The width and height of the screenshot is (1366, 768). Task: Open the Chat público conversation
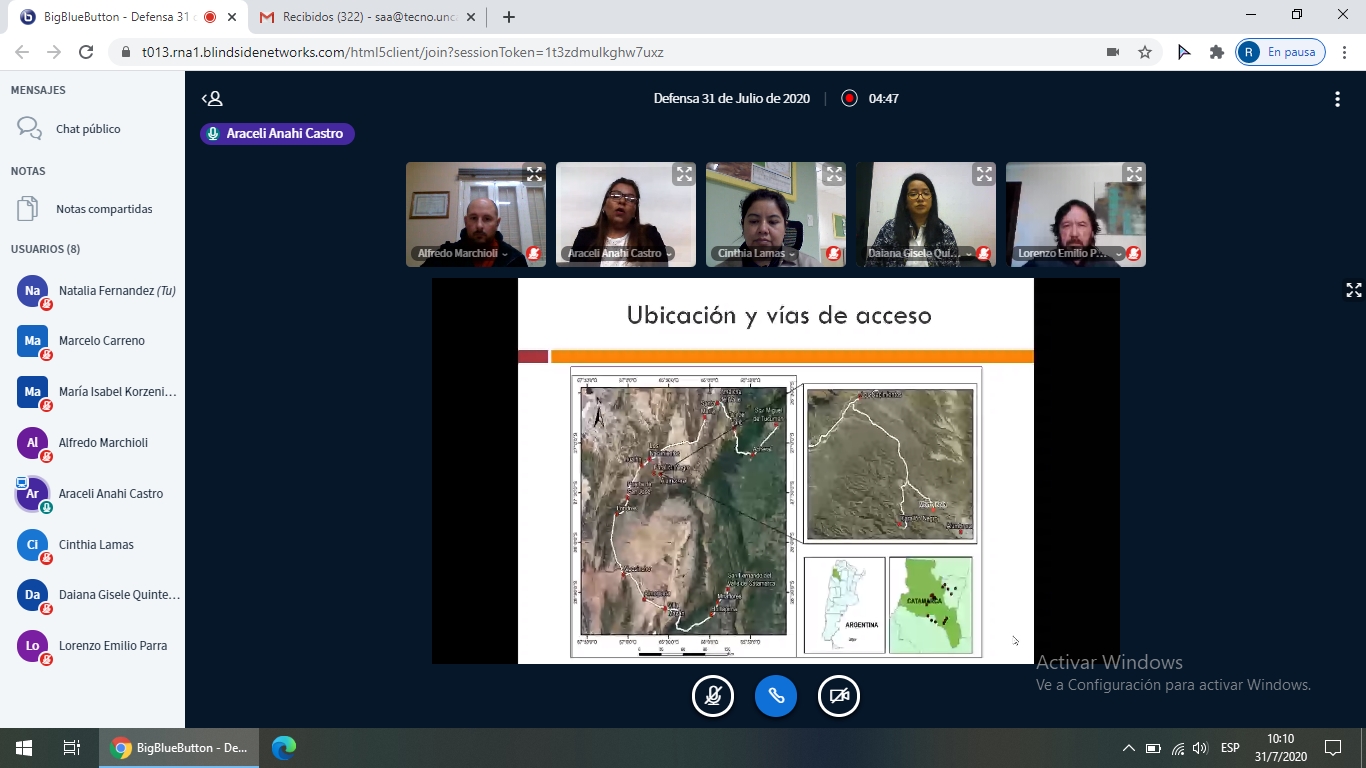pyautogui.click(x=88, y=129)
